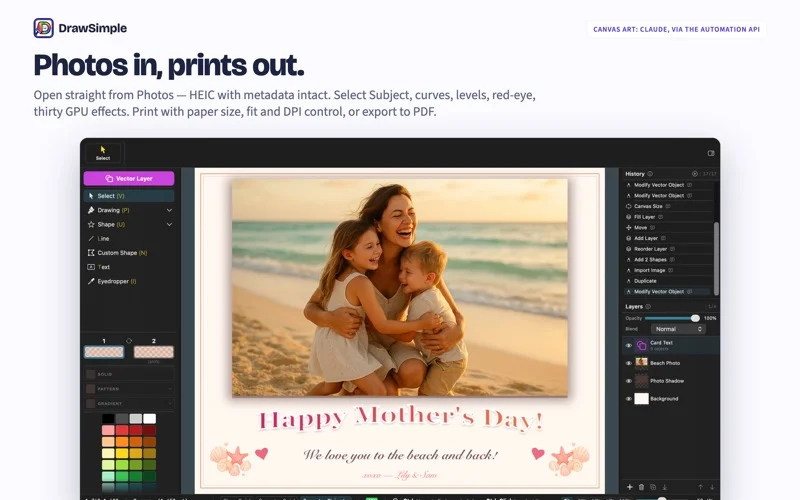
Task: Add a new layer with plus icon
Action: coord(630,487)
